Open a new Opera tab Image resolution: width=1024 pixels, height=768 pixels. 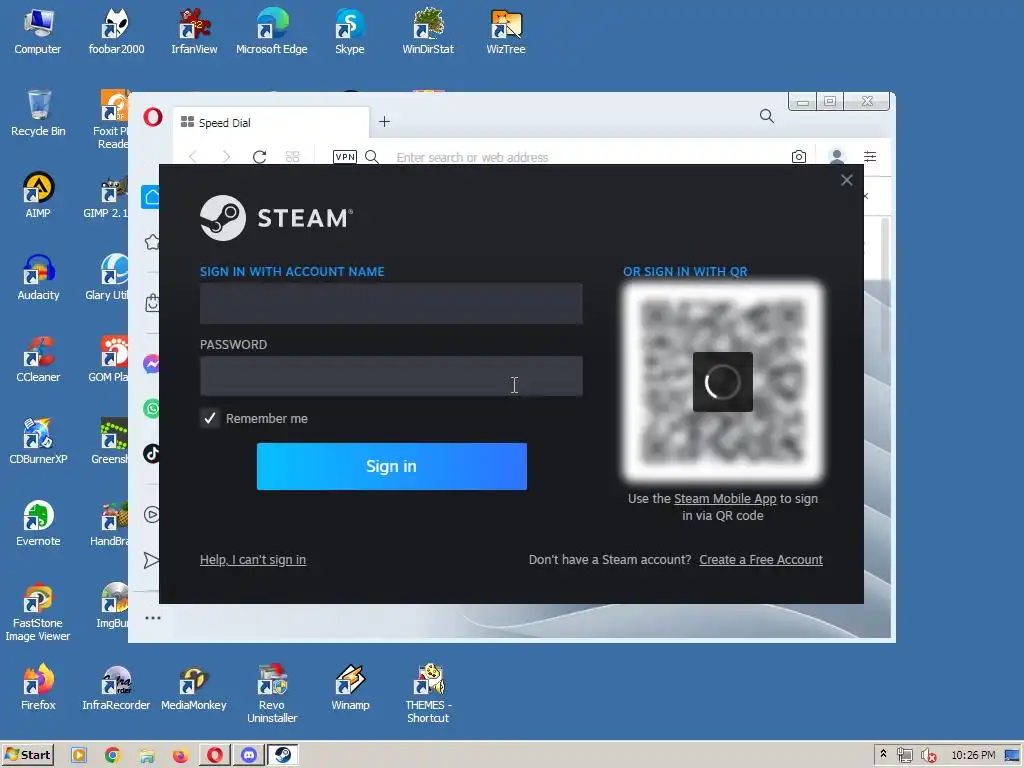point(385,121)
